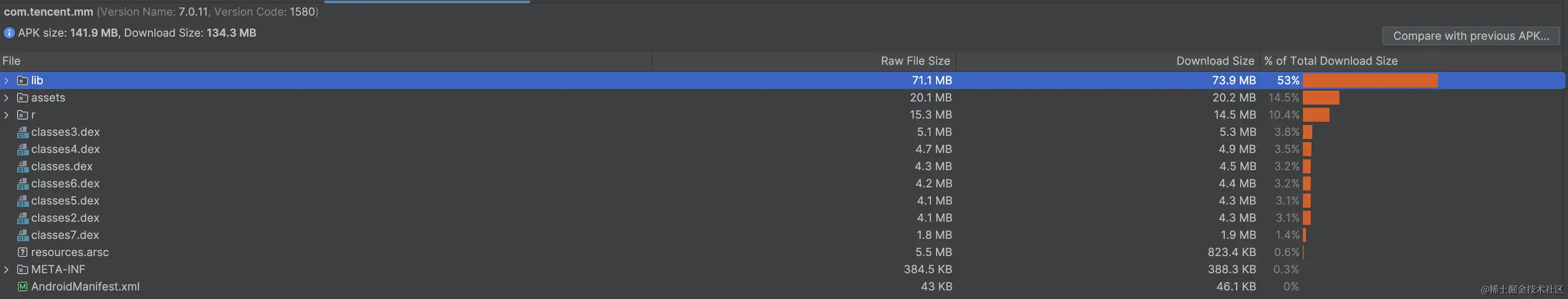This screenshot has height=299, width=1568.
Task: Click the resources.arsc file icon
Action: 22,252
